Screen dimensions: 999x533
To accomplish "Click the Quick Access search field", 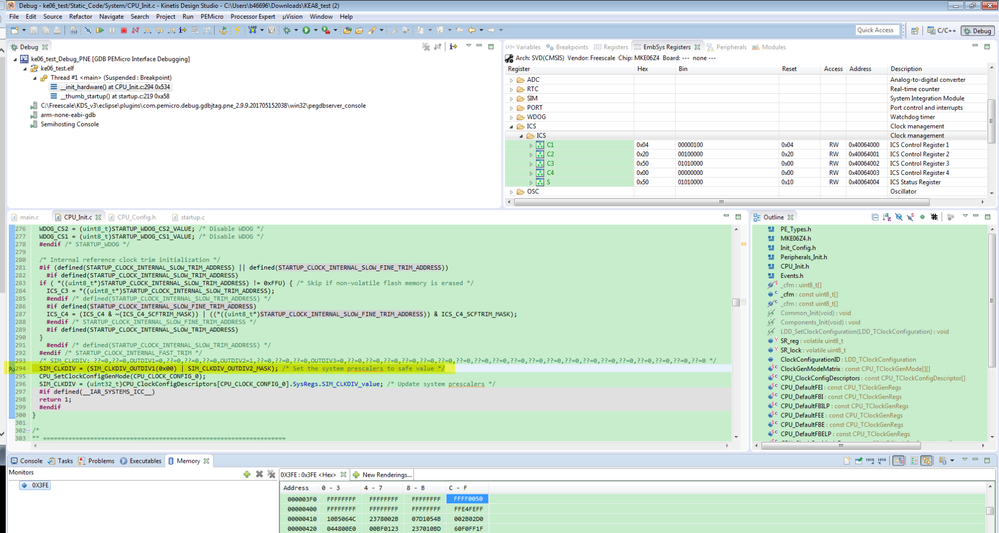I will (x=876, y=30).
